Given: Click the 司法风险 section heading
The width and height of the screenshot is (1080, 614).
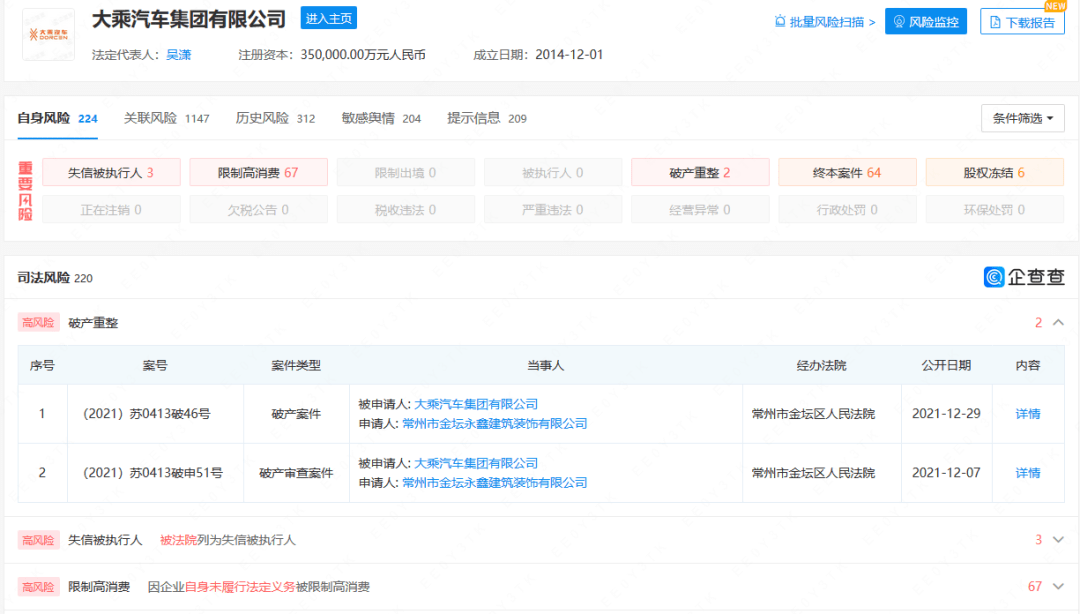Looking at the screenshot, I should (43, 278).
